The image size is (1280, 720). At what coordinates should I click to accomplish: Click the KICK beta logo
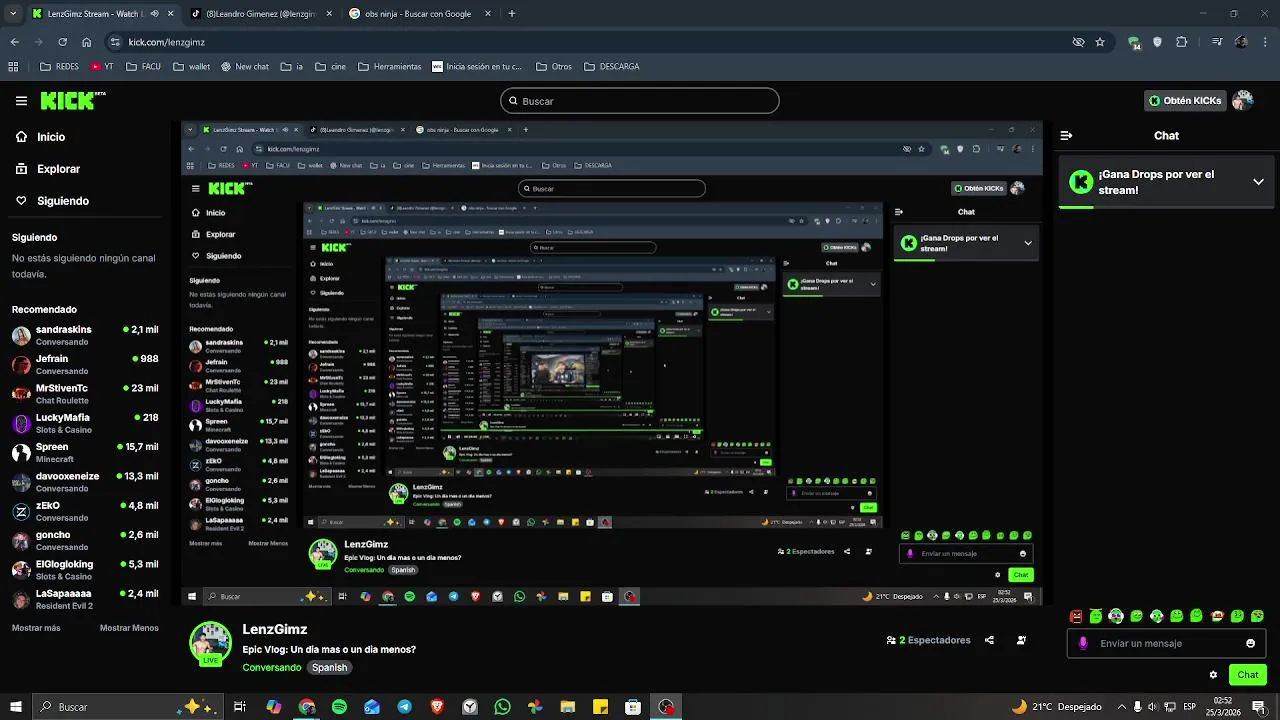(73, 101)
